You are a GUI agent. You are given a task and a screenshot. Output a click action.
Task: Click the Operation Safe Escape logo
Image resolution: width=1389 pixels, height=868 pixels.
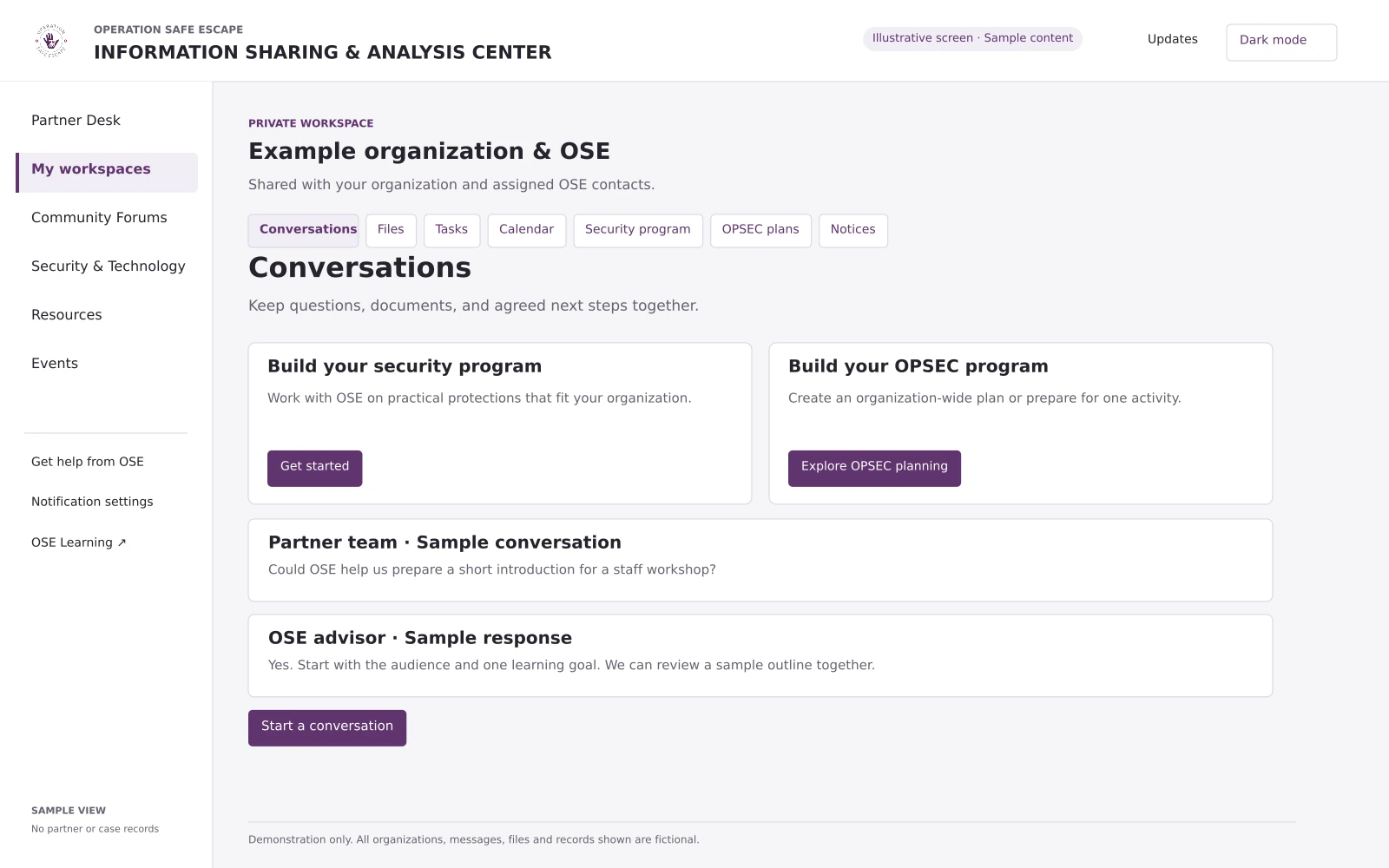pos(51,41)
